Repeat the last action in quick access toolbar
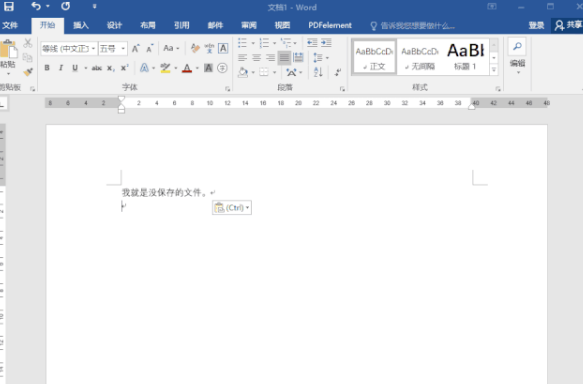583x384 pixels. click(x=65, y=6)
